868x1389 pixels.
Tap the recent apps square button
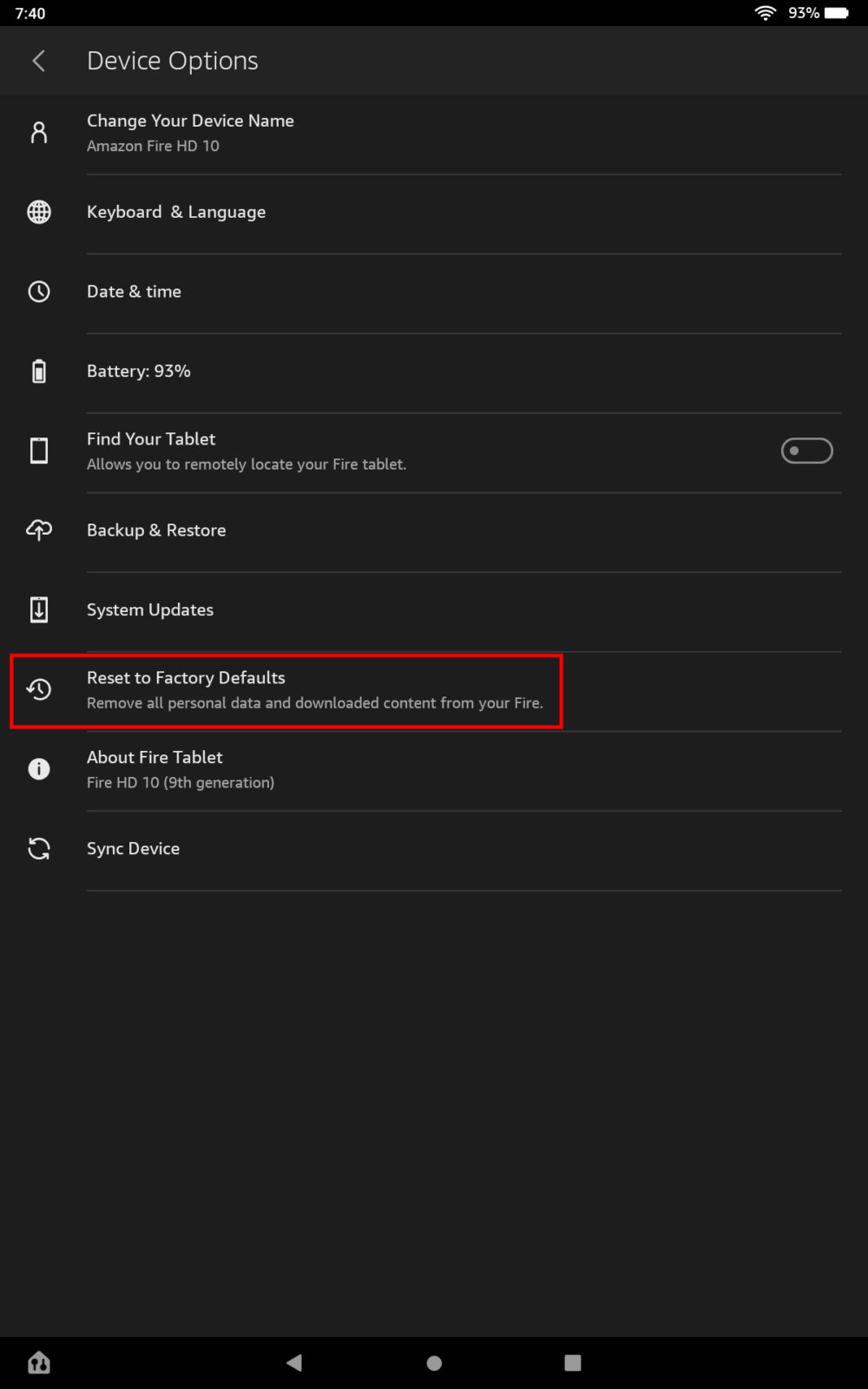pos(573,1363)
